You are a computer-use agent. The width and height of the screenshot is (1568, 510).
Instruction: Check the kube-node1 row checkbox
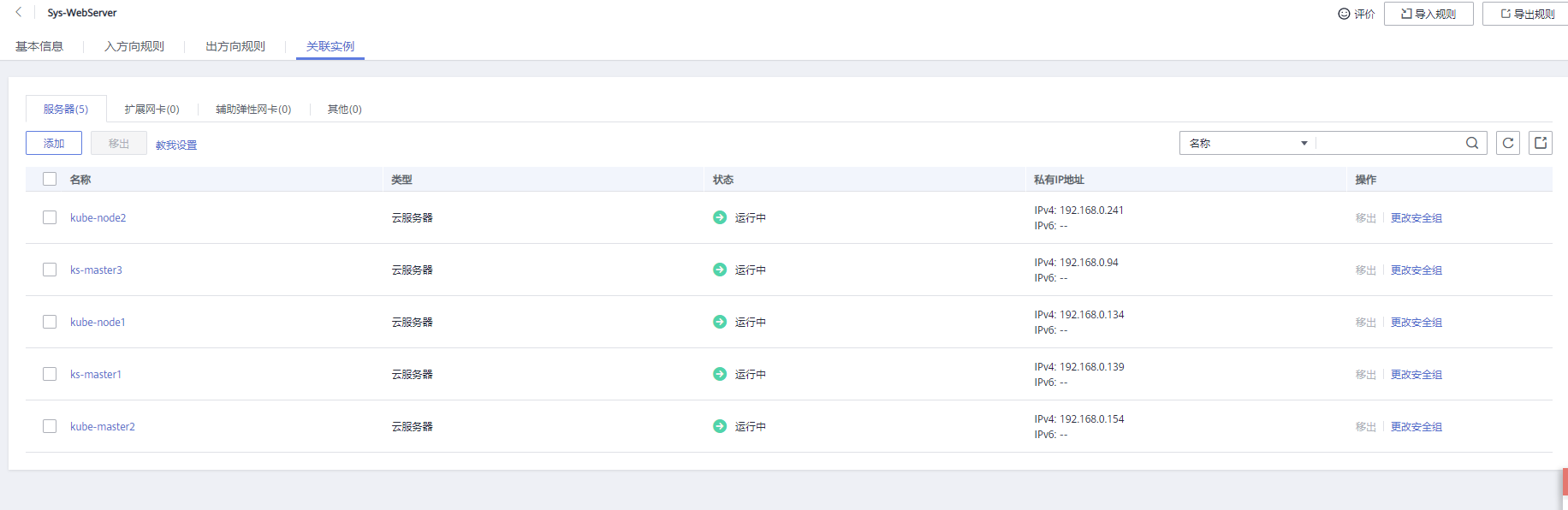pyautogui.click(x=50, y=322)
